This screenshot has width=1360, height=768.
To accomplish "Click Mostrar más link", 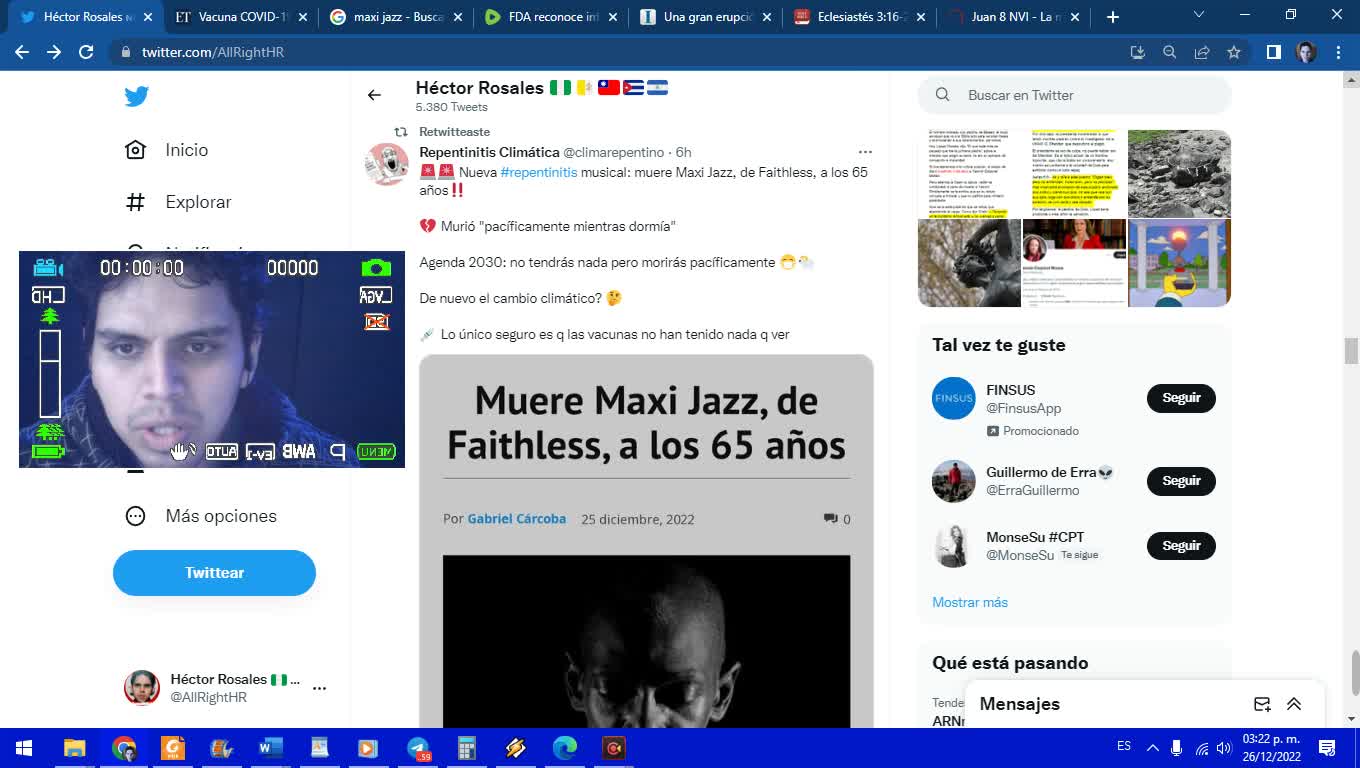I will [969, 603].
